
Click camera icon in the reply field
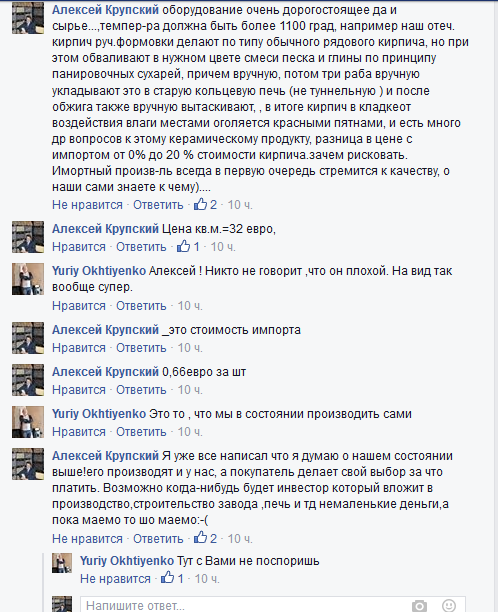419,606
